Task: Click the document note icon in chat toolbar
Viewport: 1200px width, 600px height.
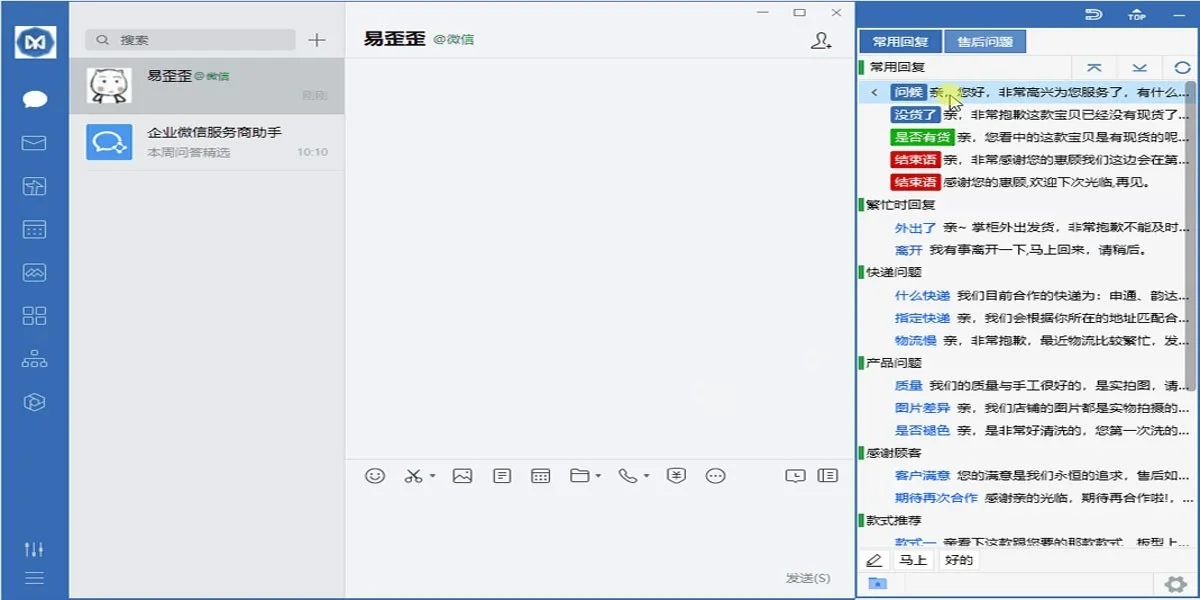Action: pyautogui.click(x=502, y=476)
